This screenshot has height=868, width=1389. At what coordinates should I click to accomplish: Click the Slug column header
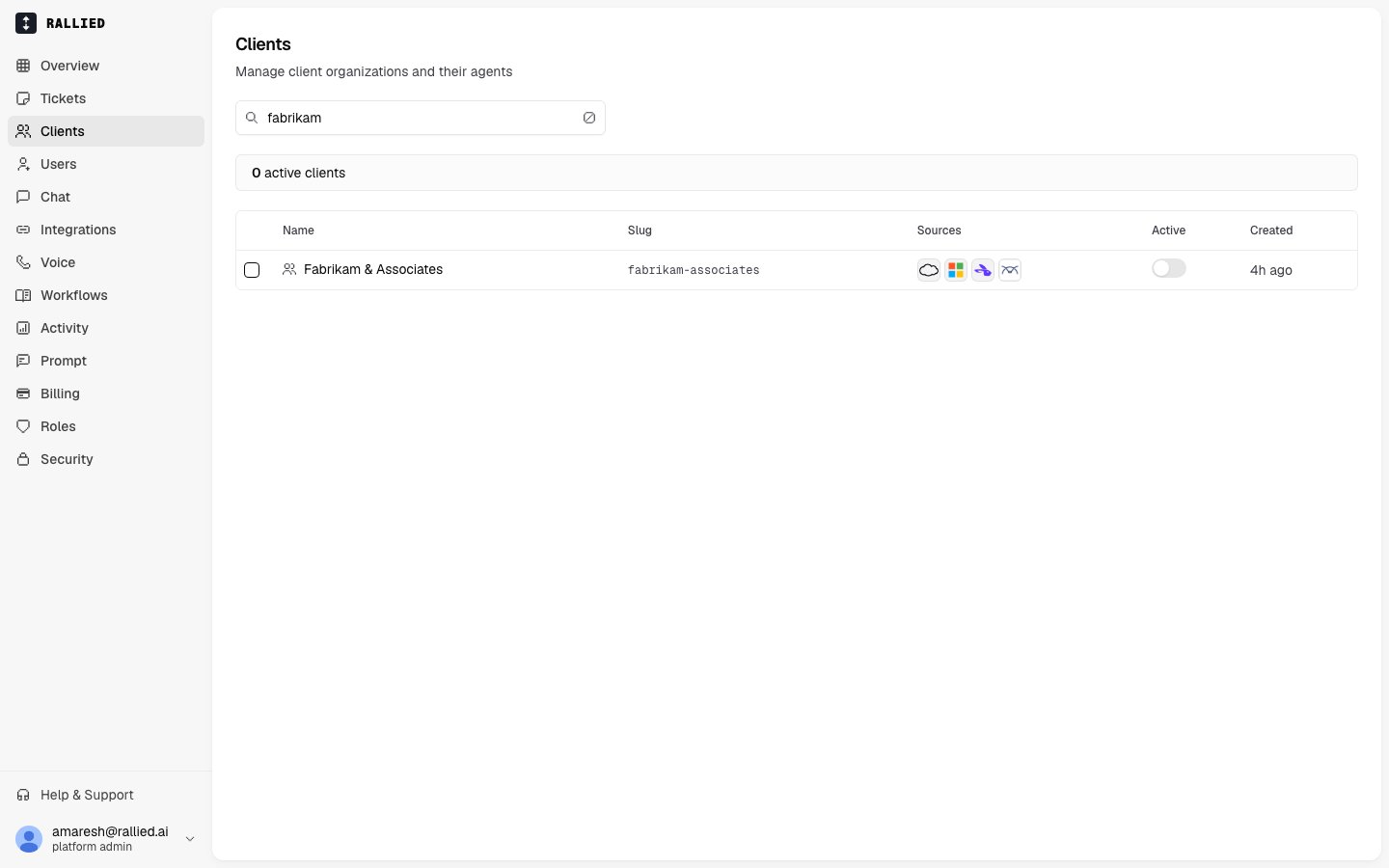640,231
